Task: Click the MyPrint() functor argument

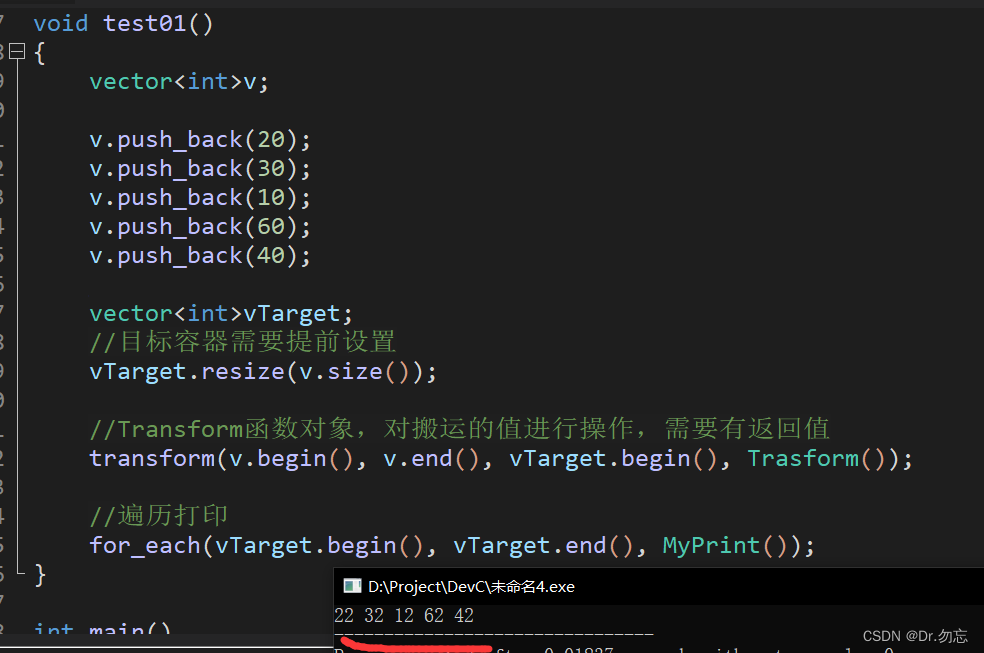Action: coord(725,545)
